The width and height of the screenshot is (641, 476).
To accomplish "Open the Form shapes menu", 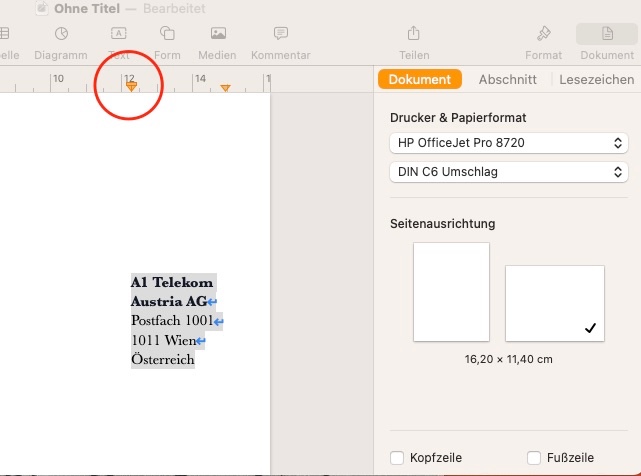I will pos(167,41).
